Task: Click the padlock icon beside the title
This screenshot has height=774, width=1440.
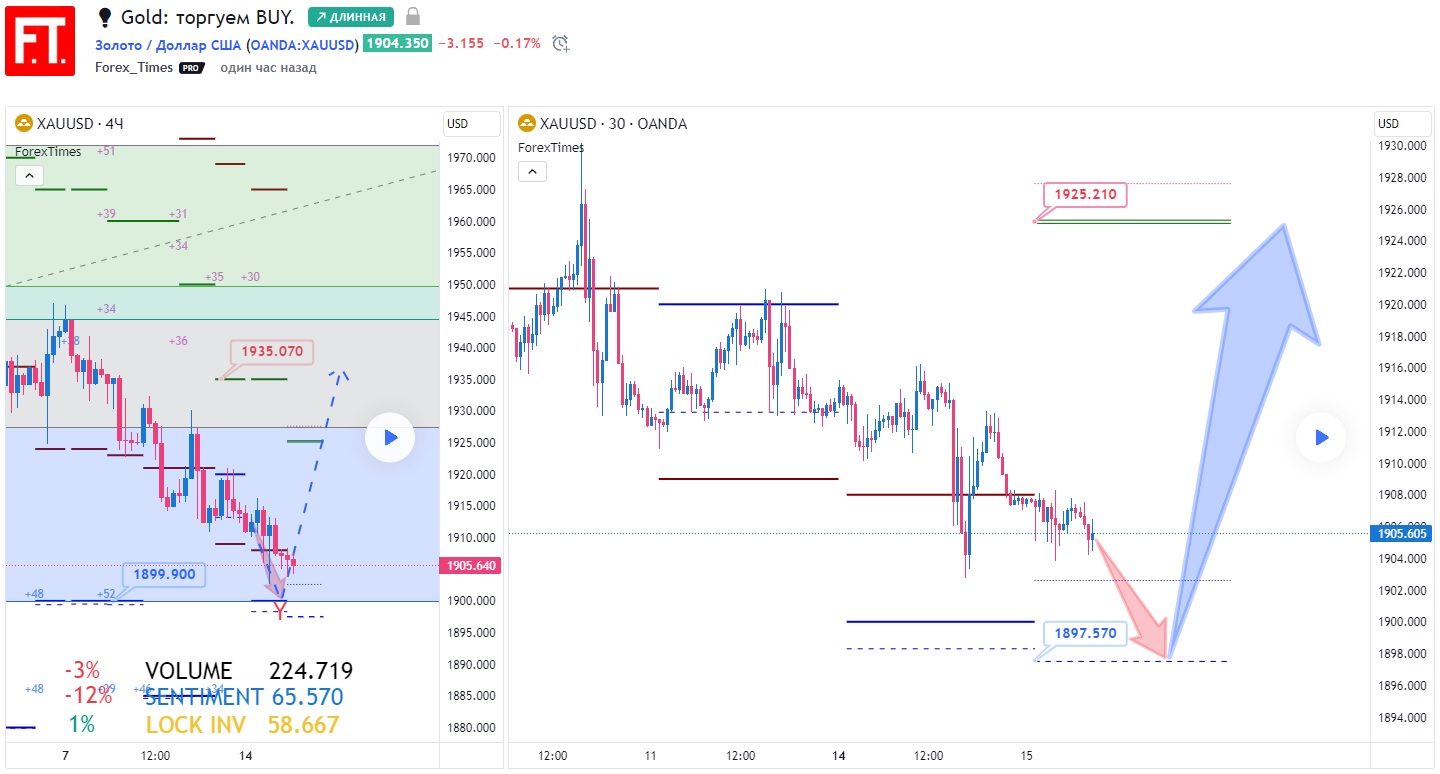Action: [x=413, y=17]
